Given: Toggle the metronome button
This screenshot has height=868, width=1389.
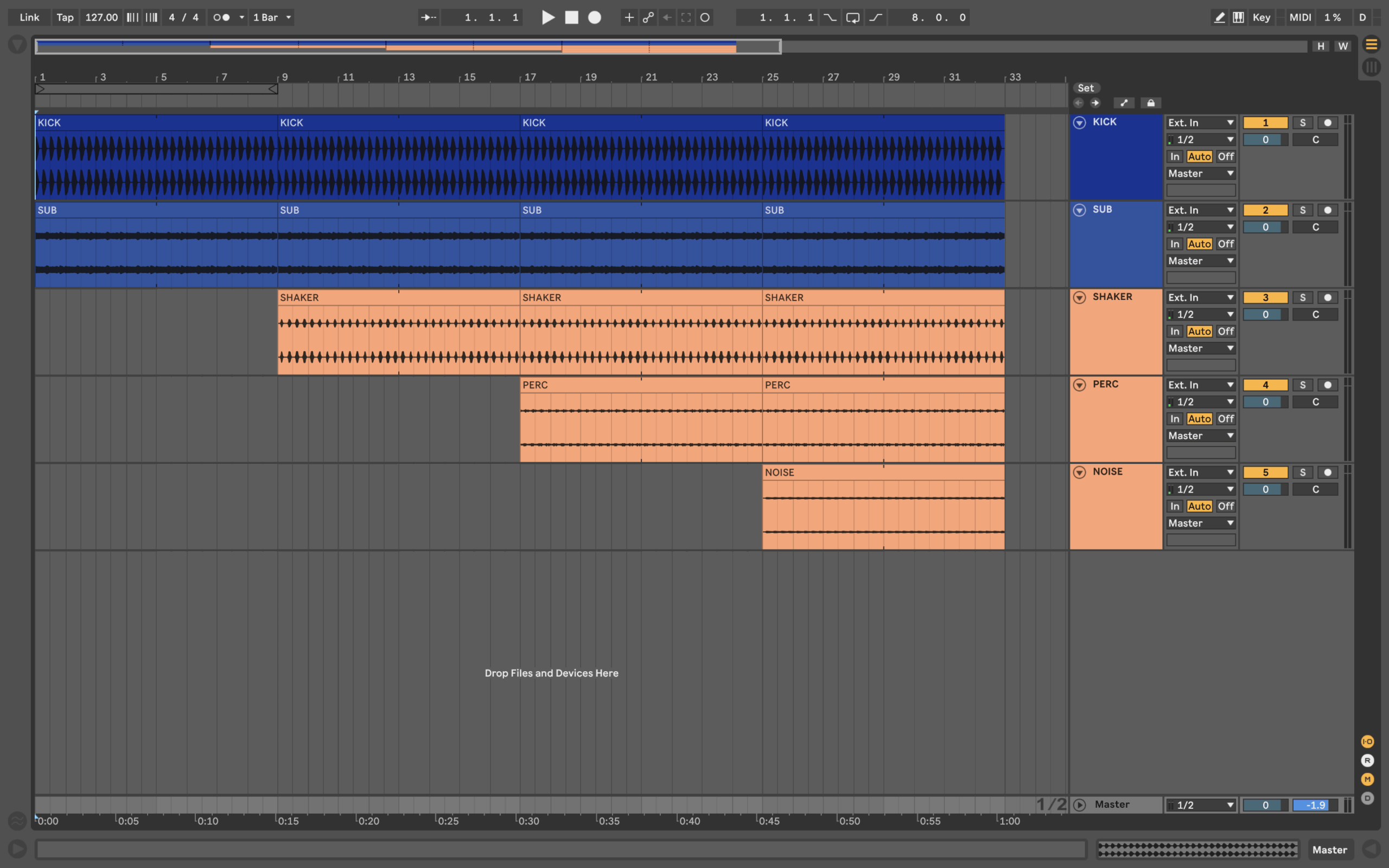Looking at the screenshot, I should (221, 17).
